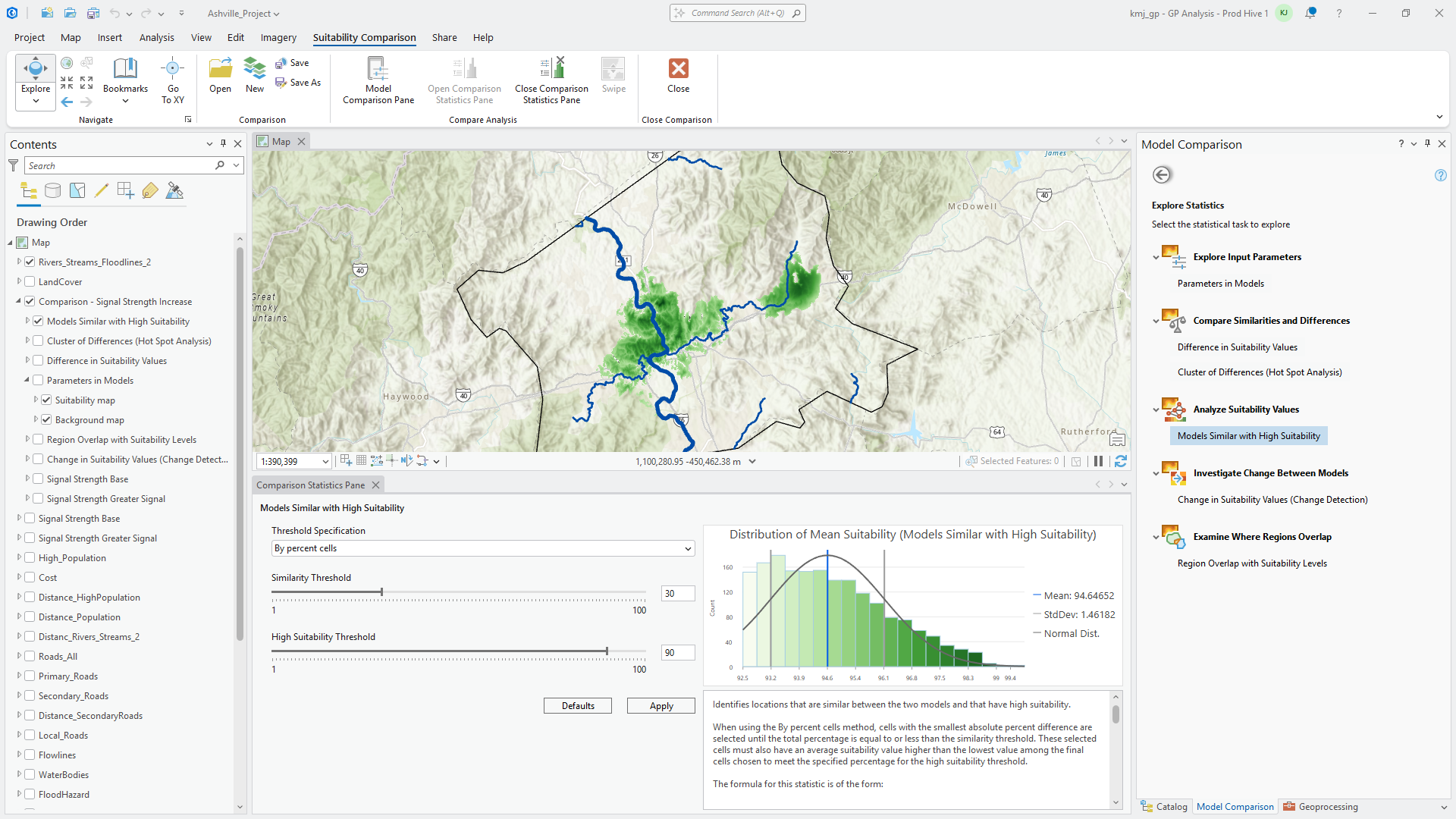The image size is (1456, 819).
Task: Open the Analysis ribbon tab
Action: coord(156,37)
